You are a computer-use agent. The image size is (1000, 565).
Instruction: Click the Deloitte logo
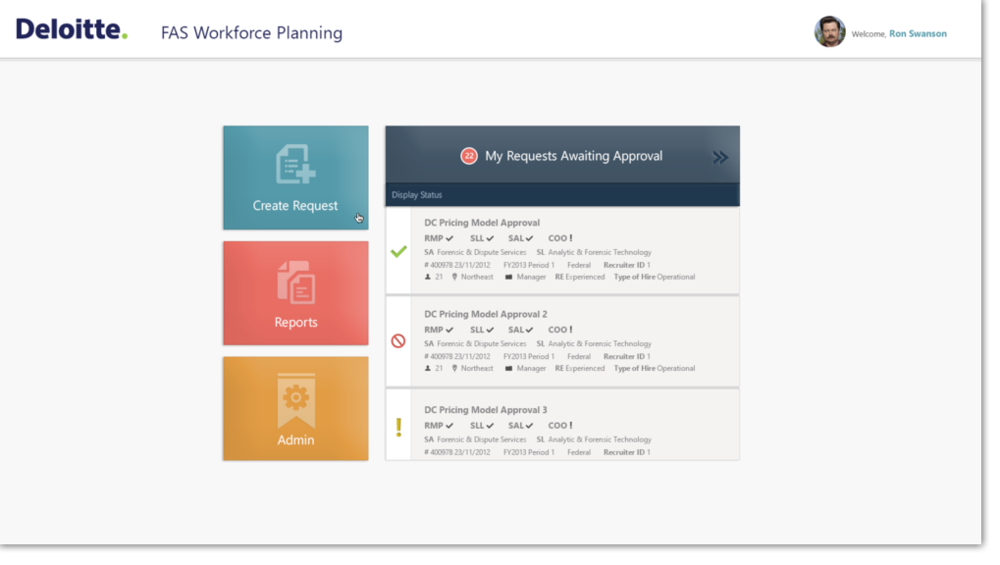71,29
